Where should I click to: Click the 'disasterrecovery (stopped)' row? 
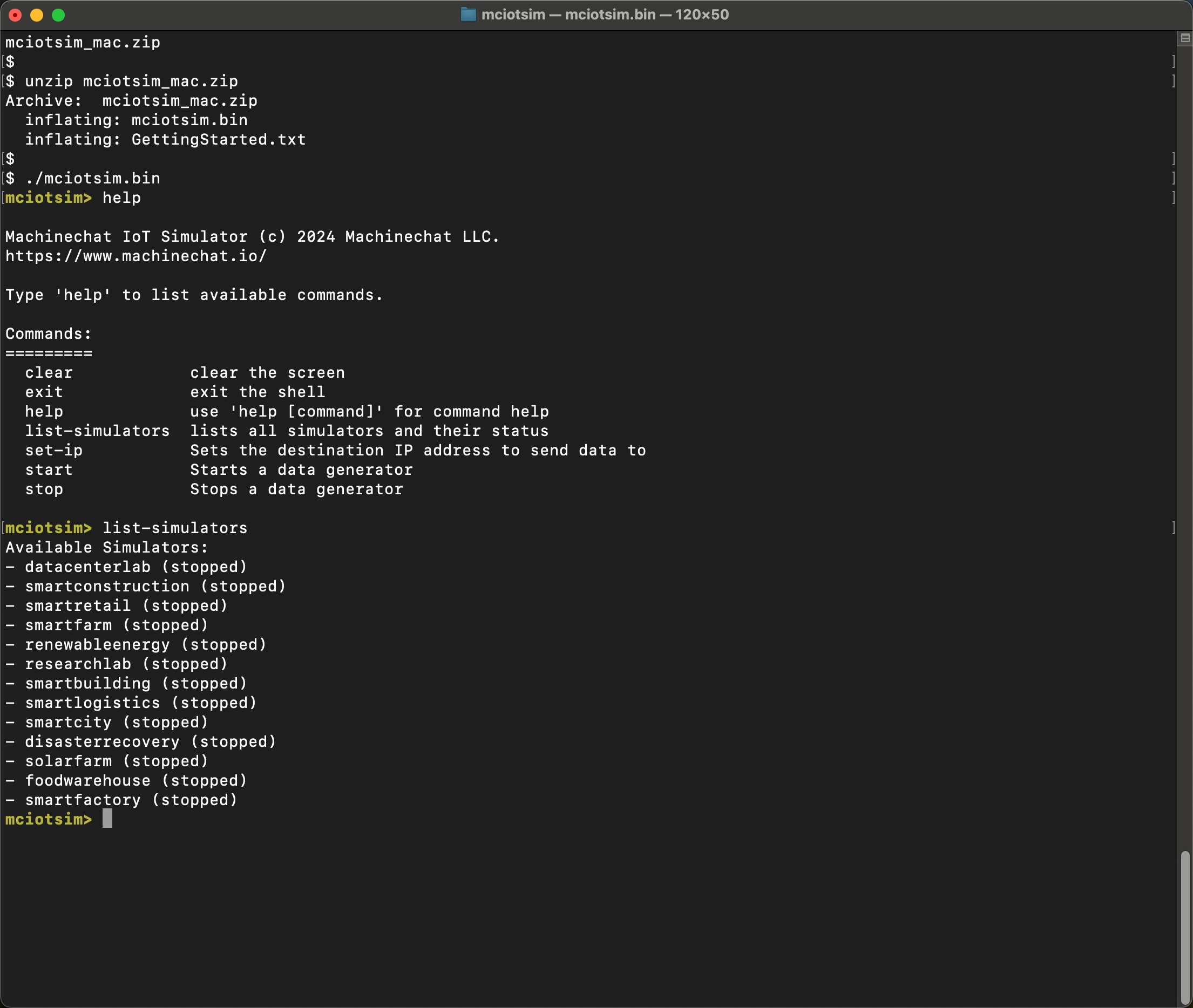[x=141, y=742]
